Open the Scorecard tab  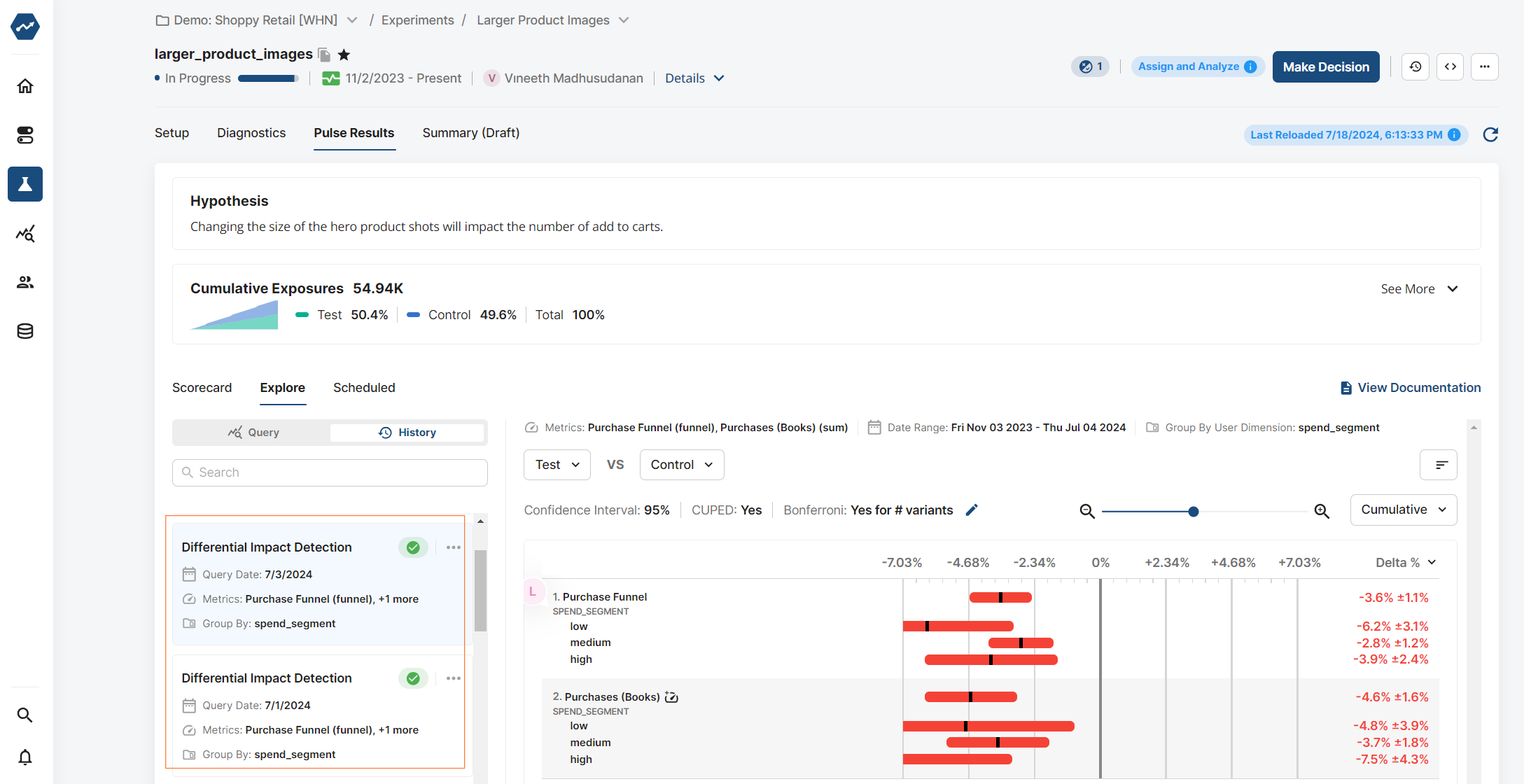202,387
